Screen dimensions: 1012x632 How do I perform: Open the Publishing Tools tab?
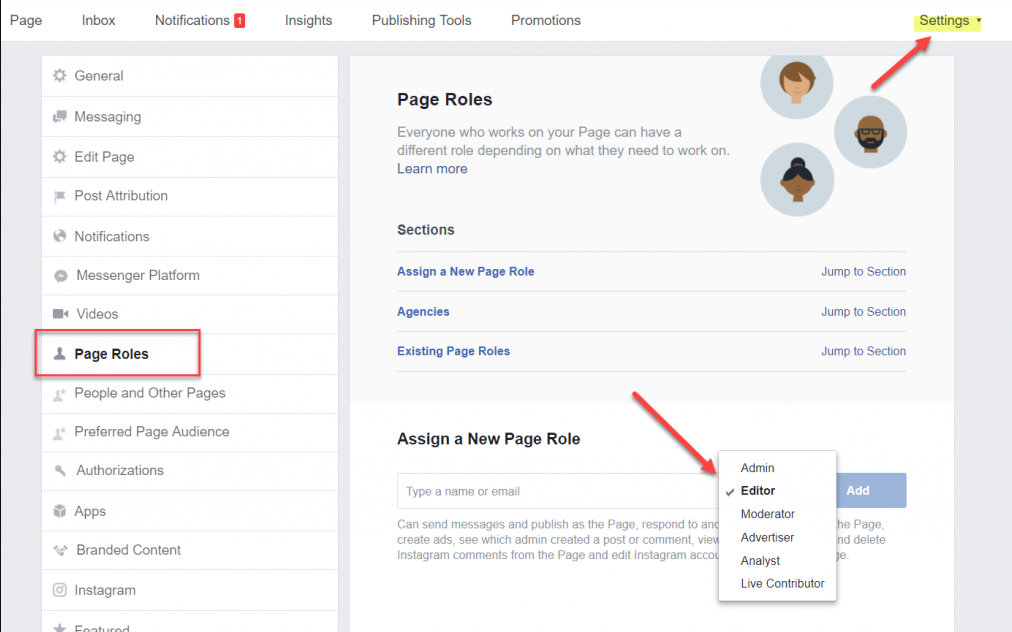pos(421,21)
